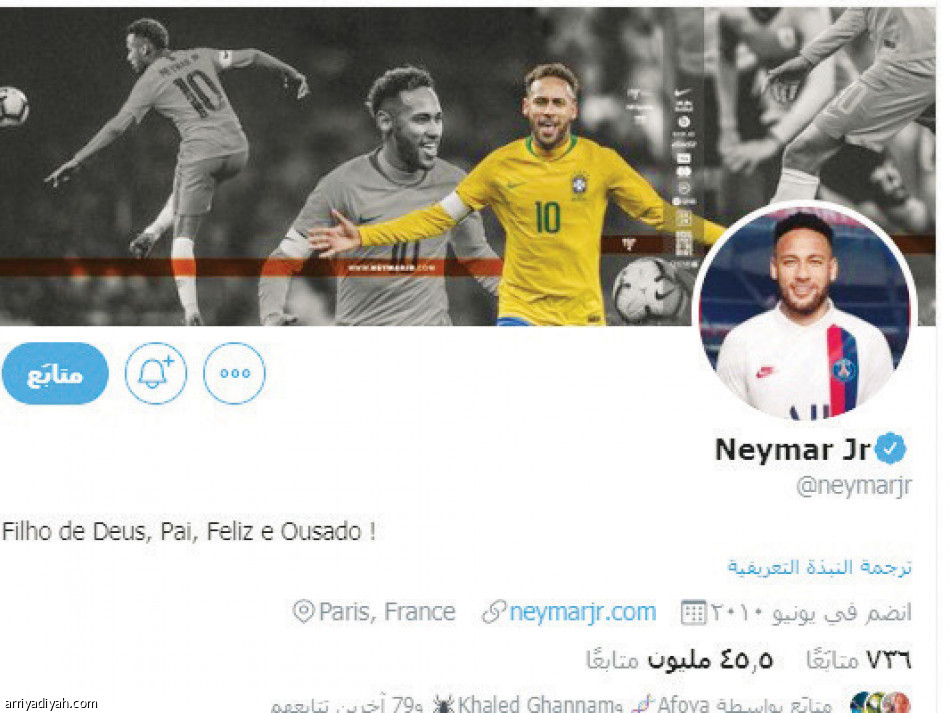Translate the bio via ترجمة النبذة التعريفية
Image resolution: width=950 pixels, height=713 pixels.
pos(820,567)
